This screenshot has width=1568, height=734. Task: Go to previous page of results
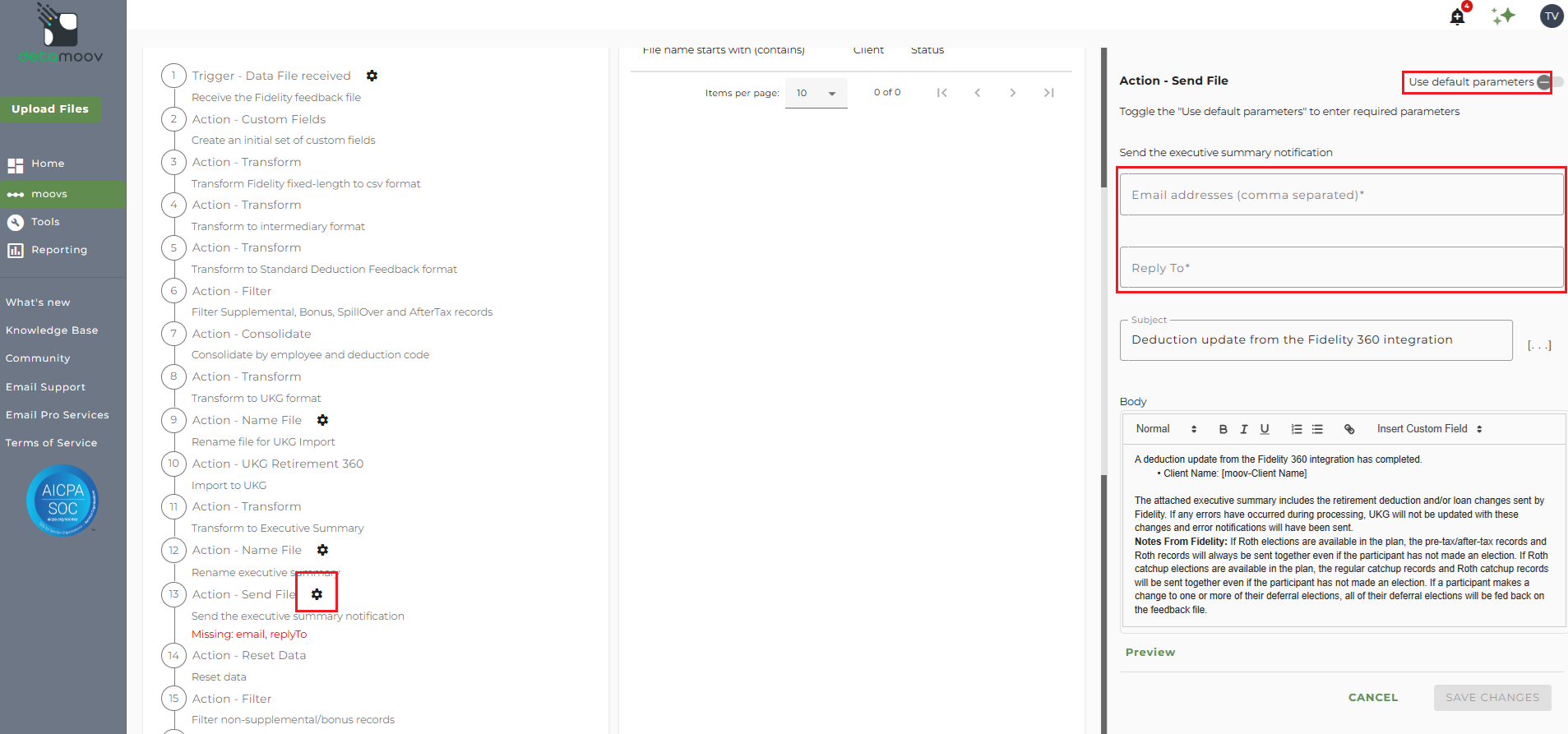978,93
